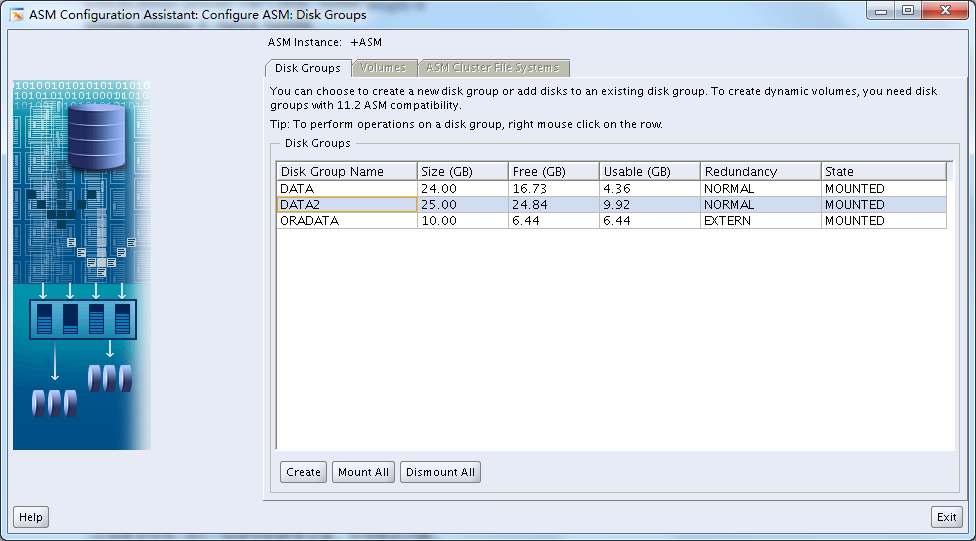The height and width of the screenshot is (541, 976).
Task: Click the 4.36 usable cell
Action: (650, 189)
